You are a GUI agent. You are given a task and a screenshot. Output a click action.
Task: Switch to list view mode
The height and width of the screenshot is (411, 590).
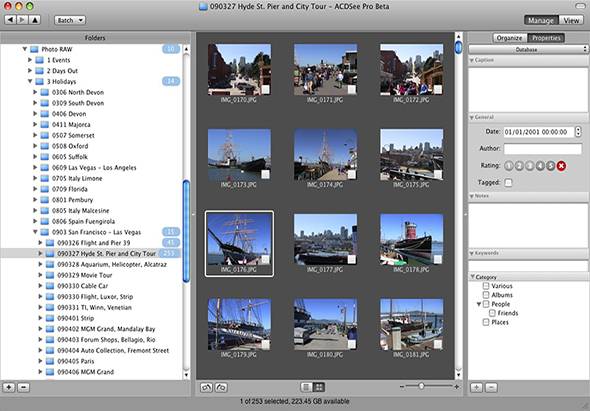[306, 387]
